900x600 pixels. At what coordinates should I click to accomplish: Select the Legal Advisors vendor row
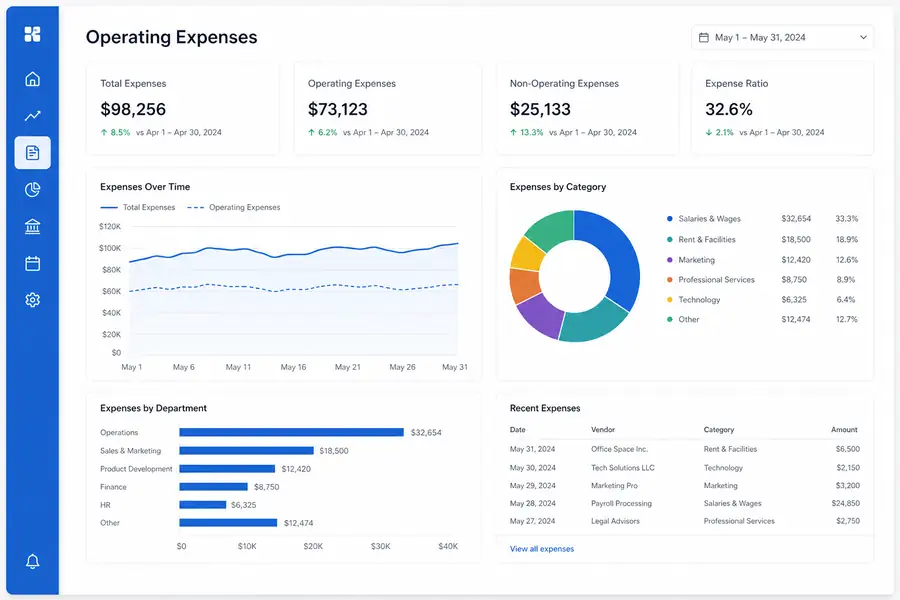click(685, 521)
